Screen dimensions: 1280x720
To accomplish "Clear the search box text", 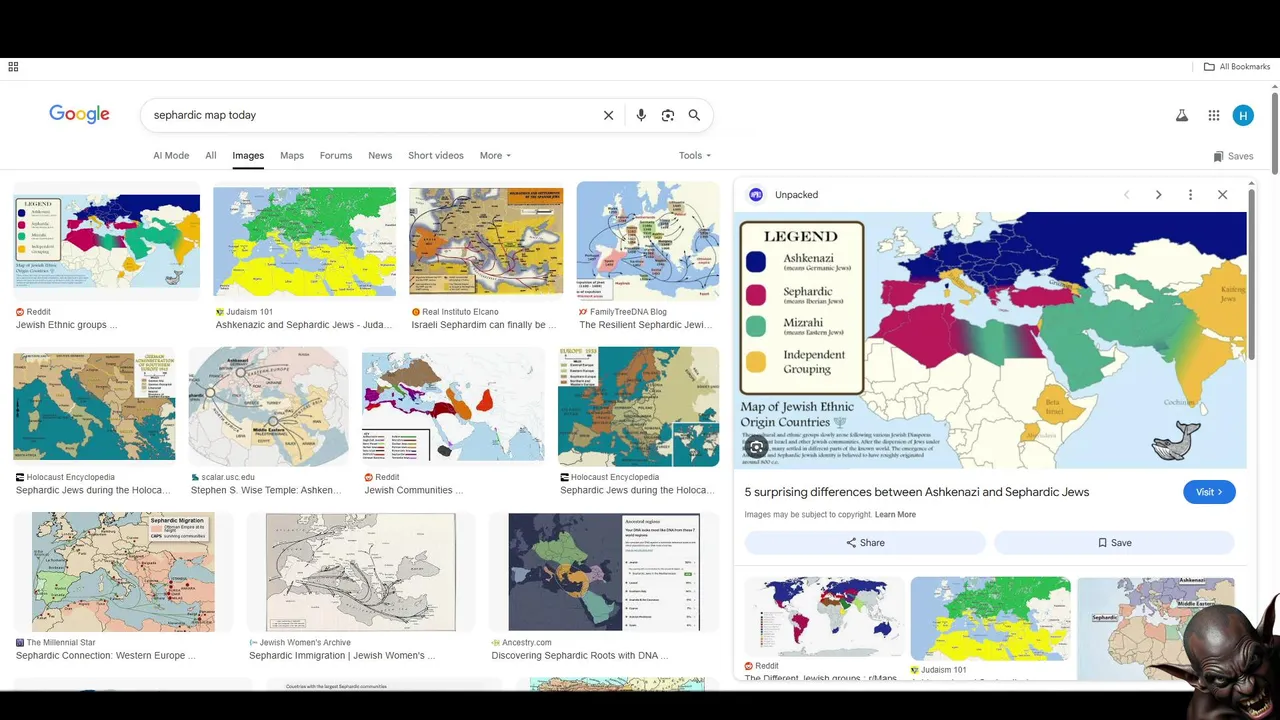I will pos(608,115).
